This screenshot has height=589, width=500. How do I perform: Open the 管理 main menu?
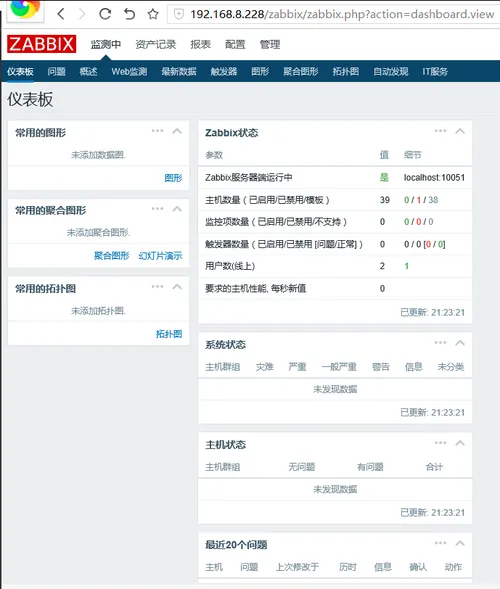270,44
